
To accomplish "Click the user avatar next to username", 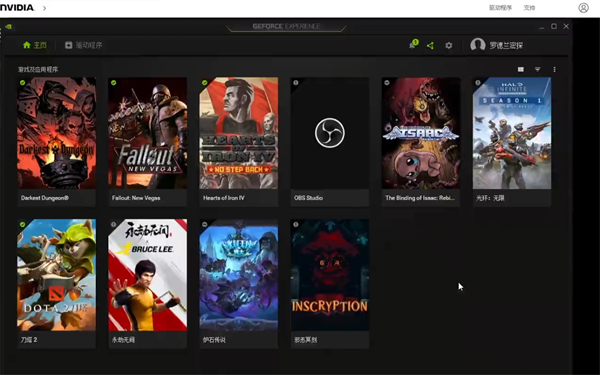I will (x=478, y=45).
